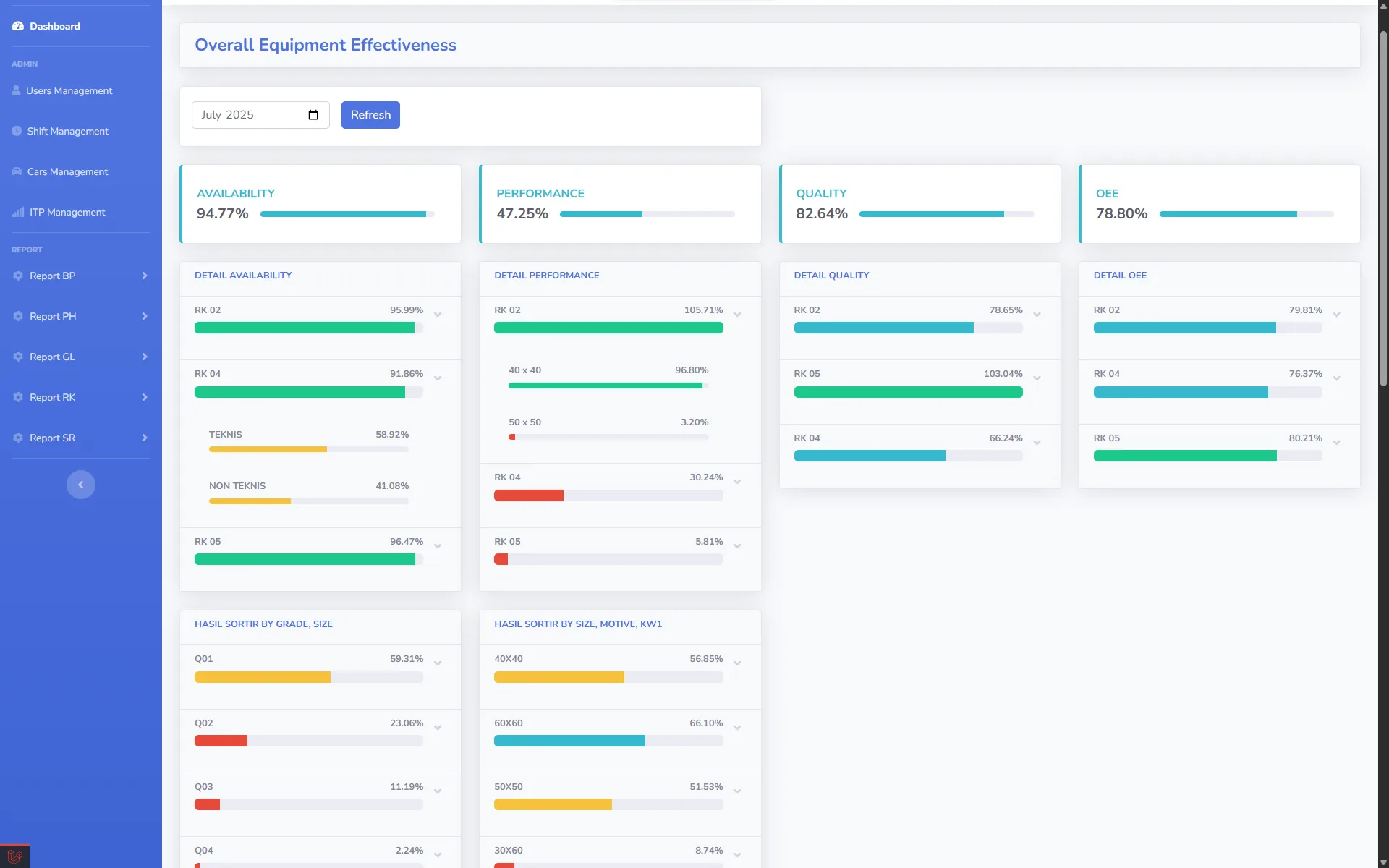
Task: Click the Dashboard speedometer icon
Action: 18,27
